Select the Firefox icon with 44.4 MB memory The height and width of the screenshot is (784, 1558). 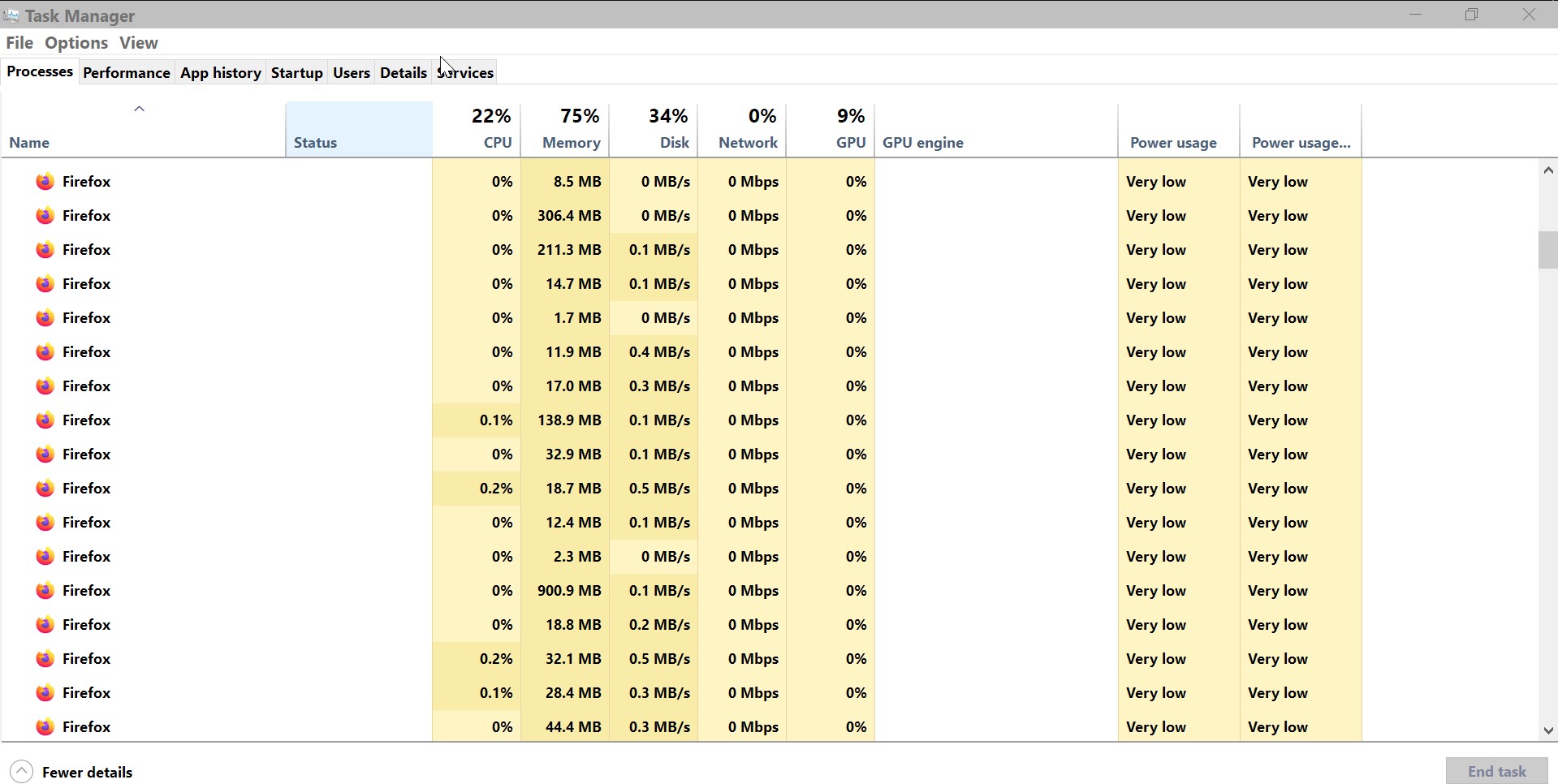[45, 726]
